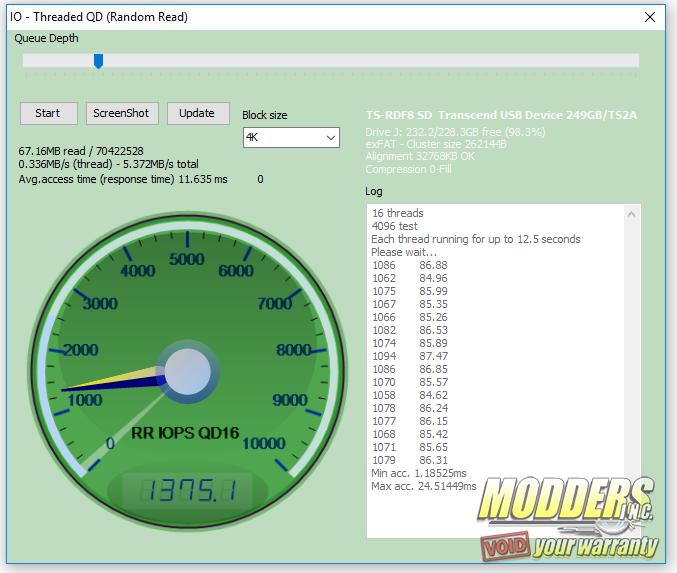Click the '16 threads' log line
This screenshot has height=573, width=677.
(x=398, y=213)
